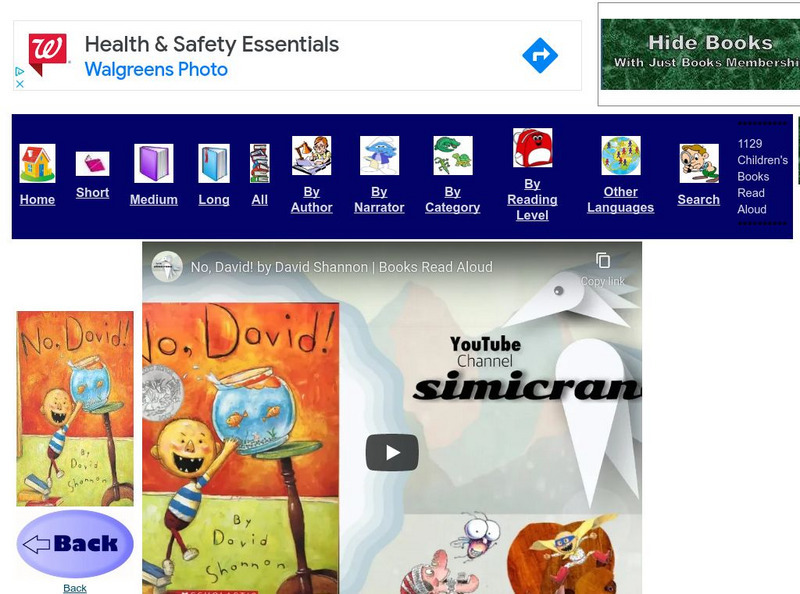Image resolution: width=800 pixels, height=594 pixels.
Task: Click the small Back text link
Action: point(74,588)
